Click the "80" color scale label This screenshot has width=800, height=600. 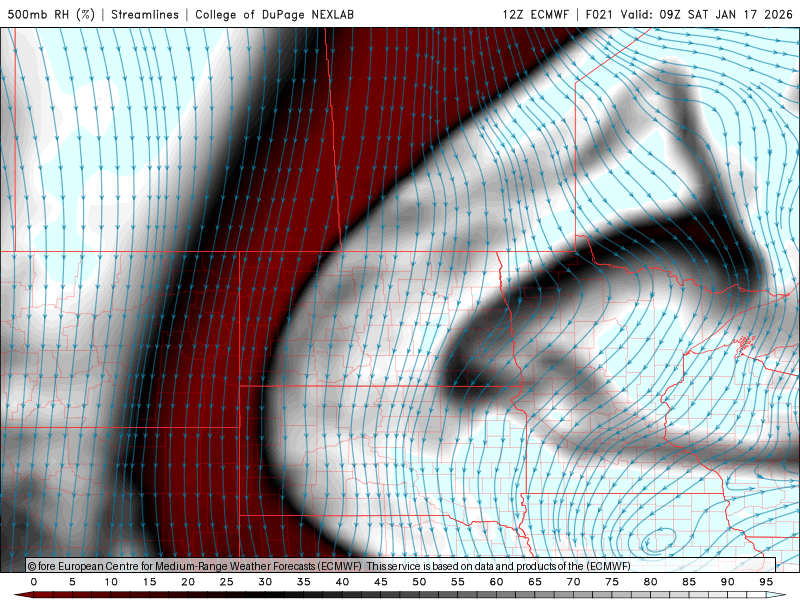pyautogui.click(x=651, y=582)
